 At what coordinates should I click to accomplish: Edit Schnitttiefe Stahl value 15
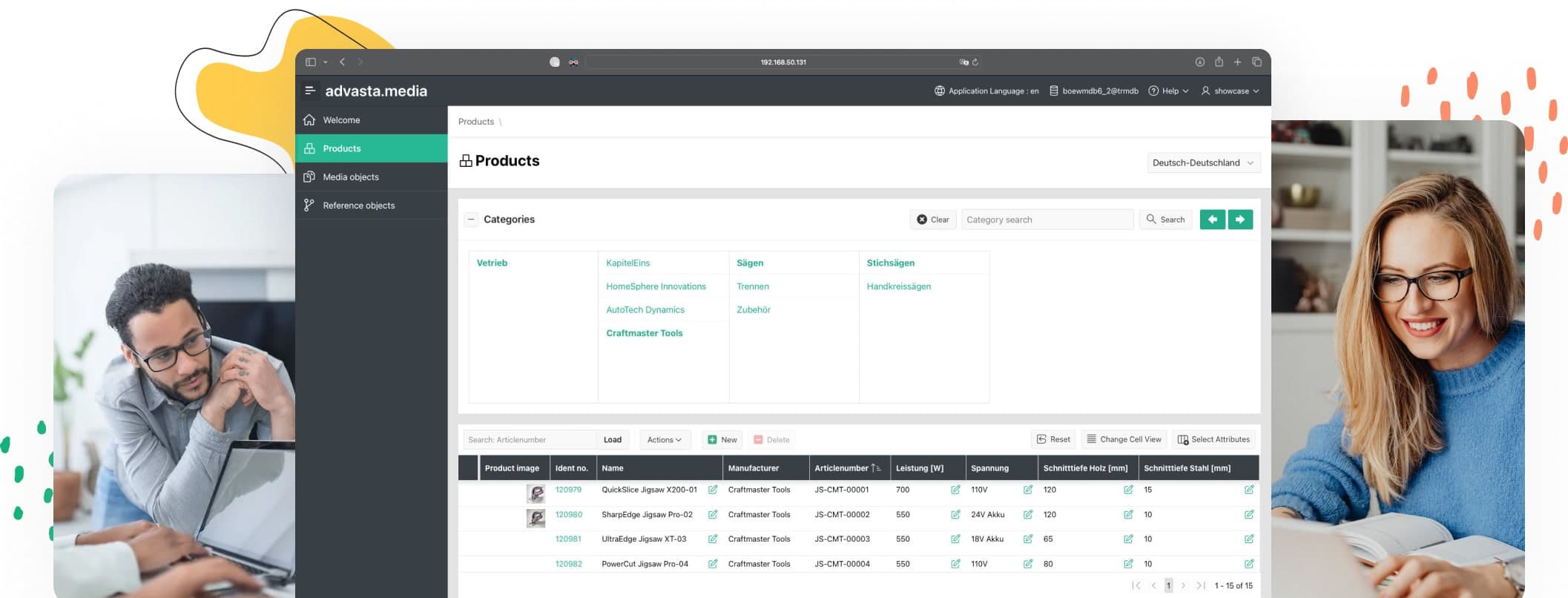(1249, 490)
